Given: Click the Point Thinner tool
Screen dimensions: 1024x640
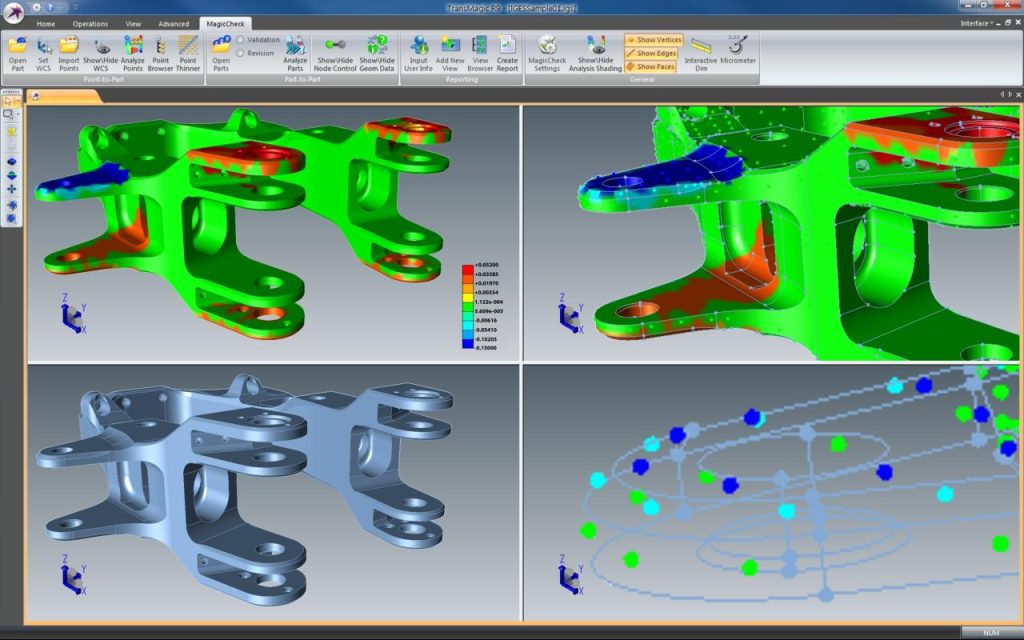Looking at the screenshot, I should [x=189, y=47].
